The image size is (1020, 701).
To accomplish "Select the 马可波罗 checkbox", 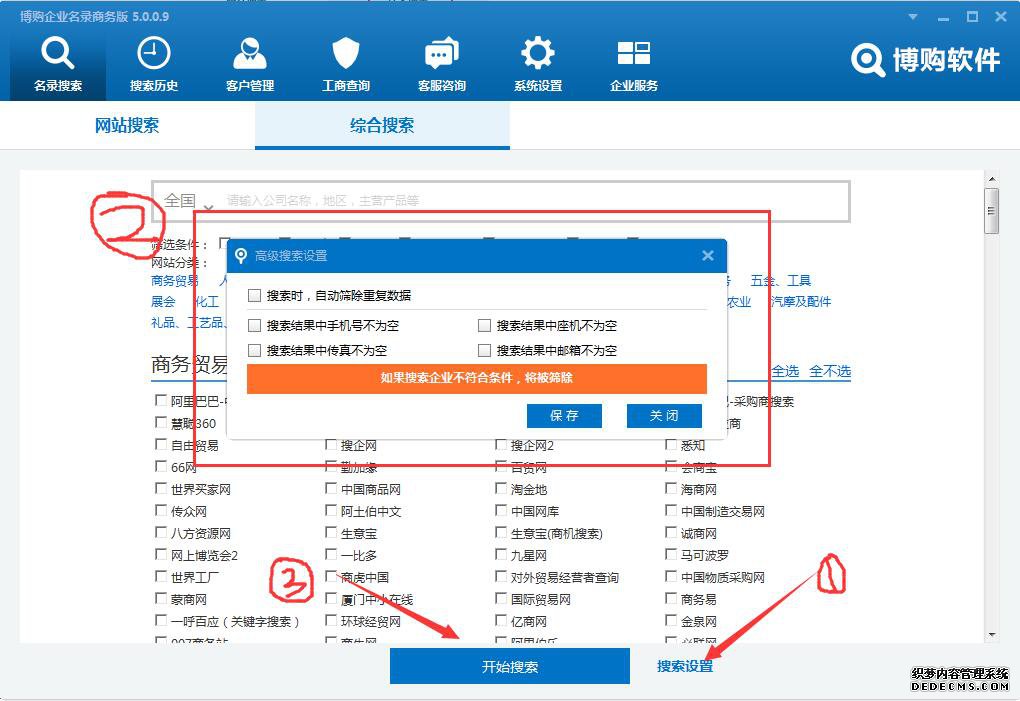I will pyautogui.click(x=671, y=555).
